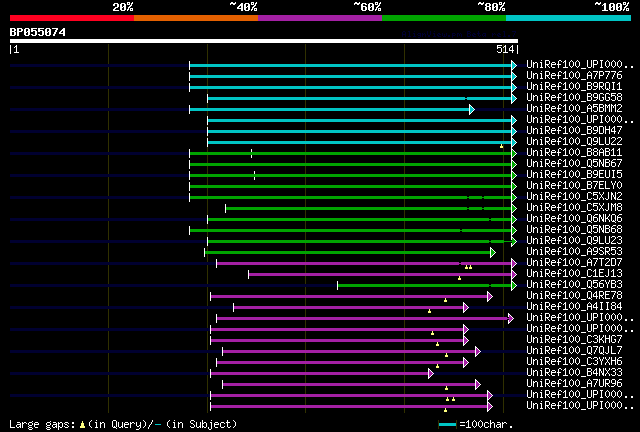Image resolution: width=640 pixels, height=432 pixels.
Task: Click the UniRef100_C1EJ13 label
Action: pos(574,274)
